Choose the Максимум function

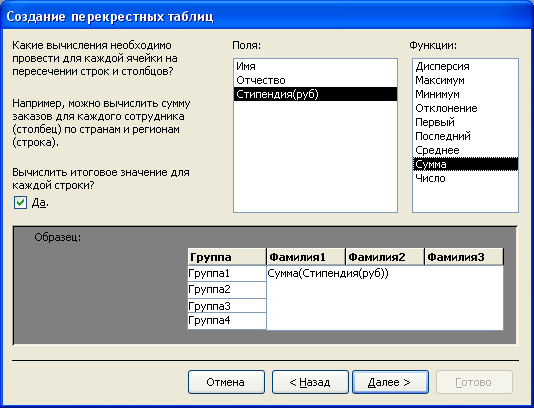pos(465,80)
